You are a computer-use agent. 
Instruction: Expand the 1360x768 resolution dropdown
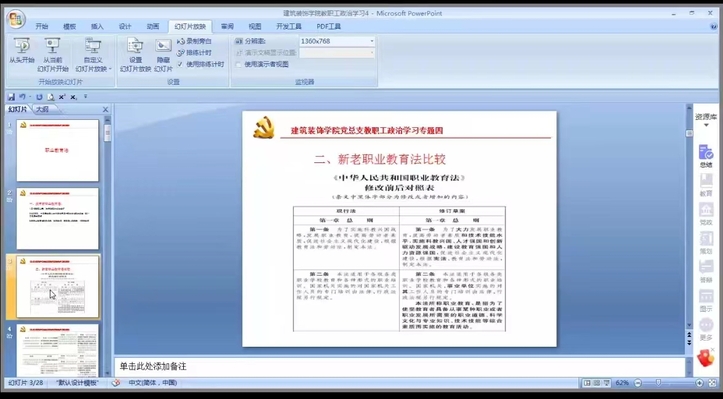372,42
